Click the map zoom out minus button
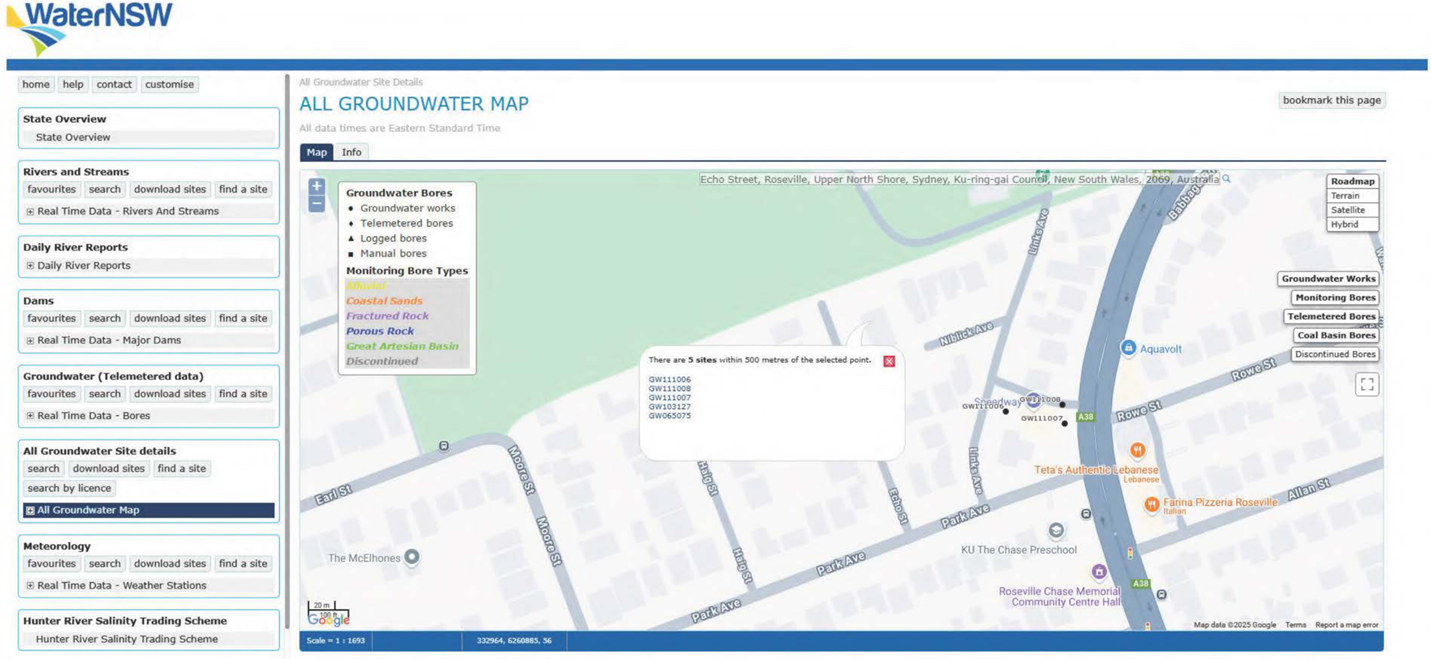This screenshot has height=659, width=1431. 317,204
